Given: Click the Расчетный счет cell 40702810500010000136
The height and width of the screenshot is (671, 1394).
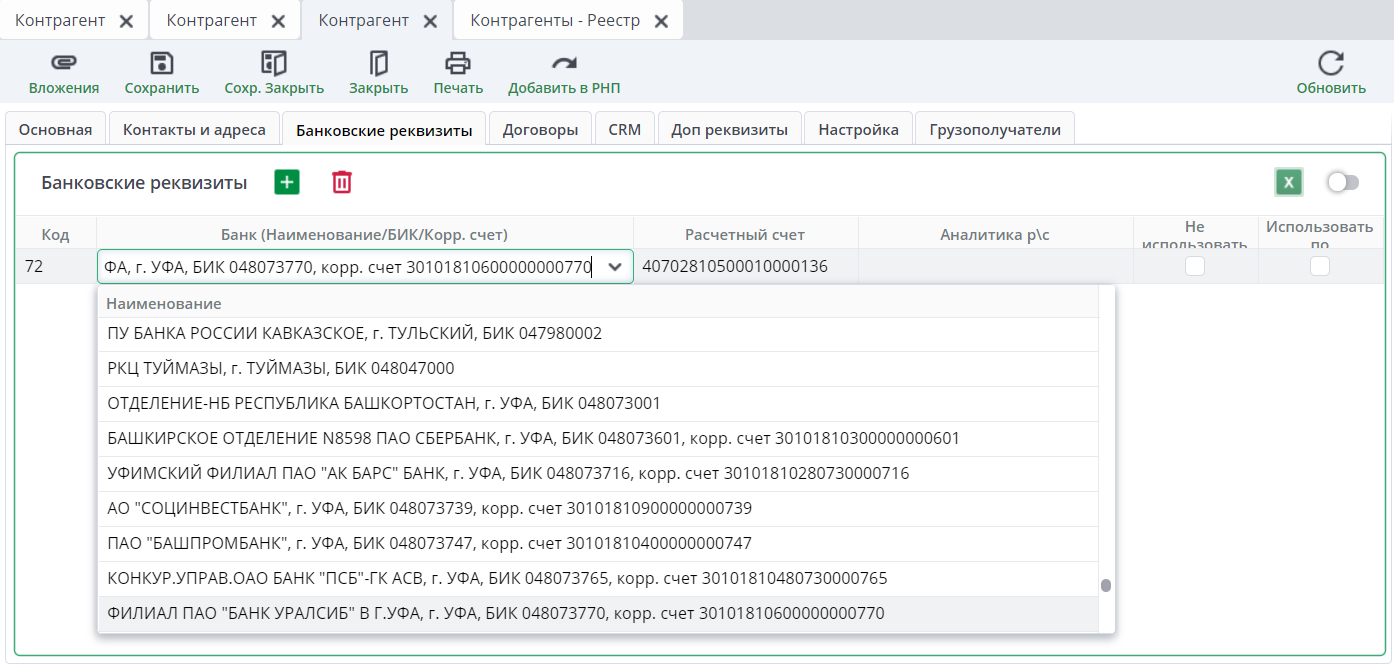Looking at the screenshot, I should tap(735, 267).
